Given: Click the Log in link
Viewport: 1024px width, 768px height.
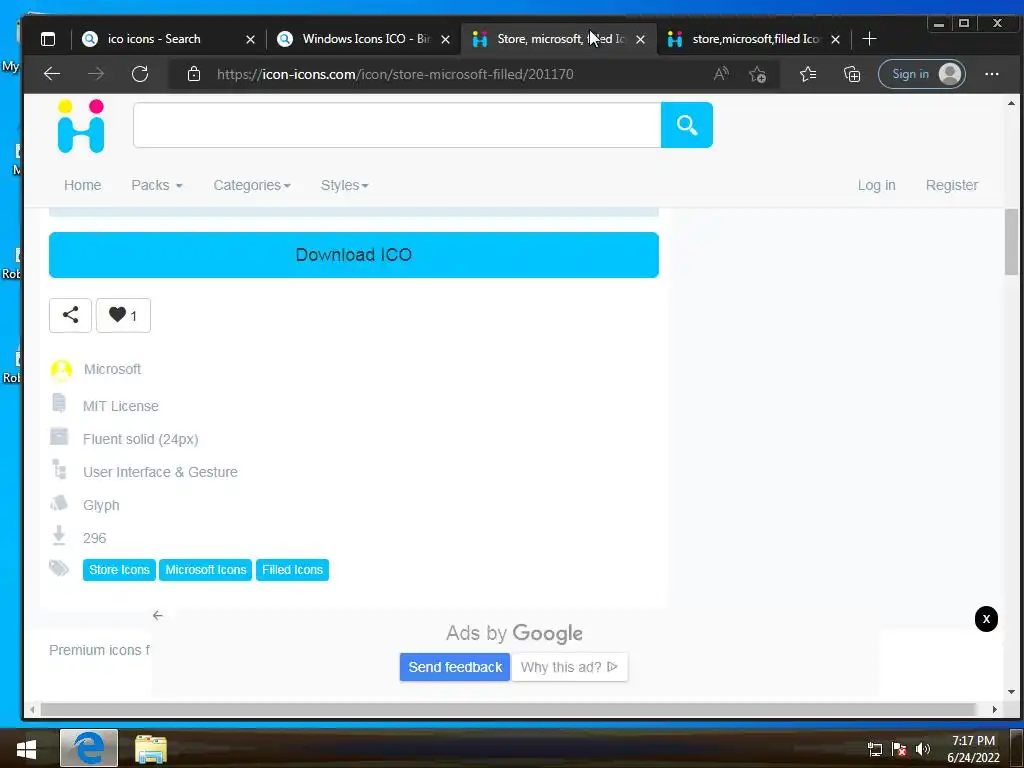Looking at the screenshot, I should [876, 185].
